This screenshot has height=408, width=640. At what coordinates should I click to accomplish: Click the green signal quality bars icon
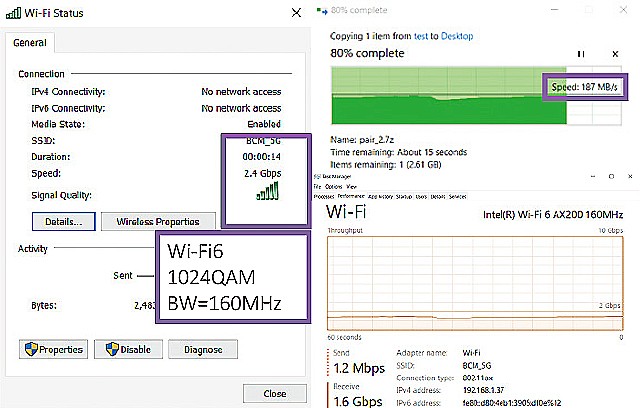pyautogui.click(x=268, y=194)
